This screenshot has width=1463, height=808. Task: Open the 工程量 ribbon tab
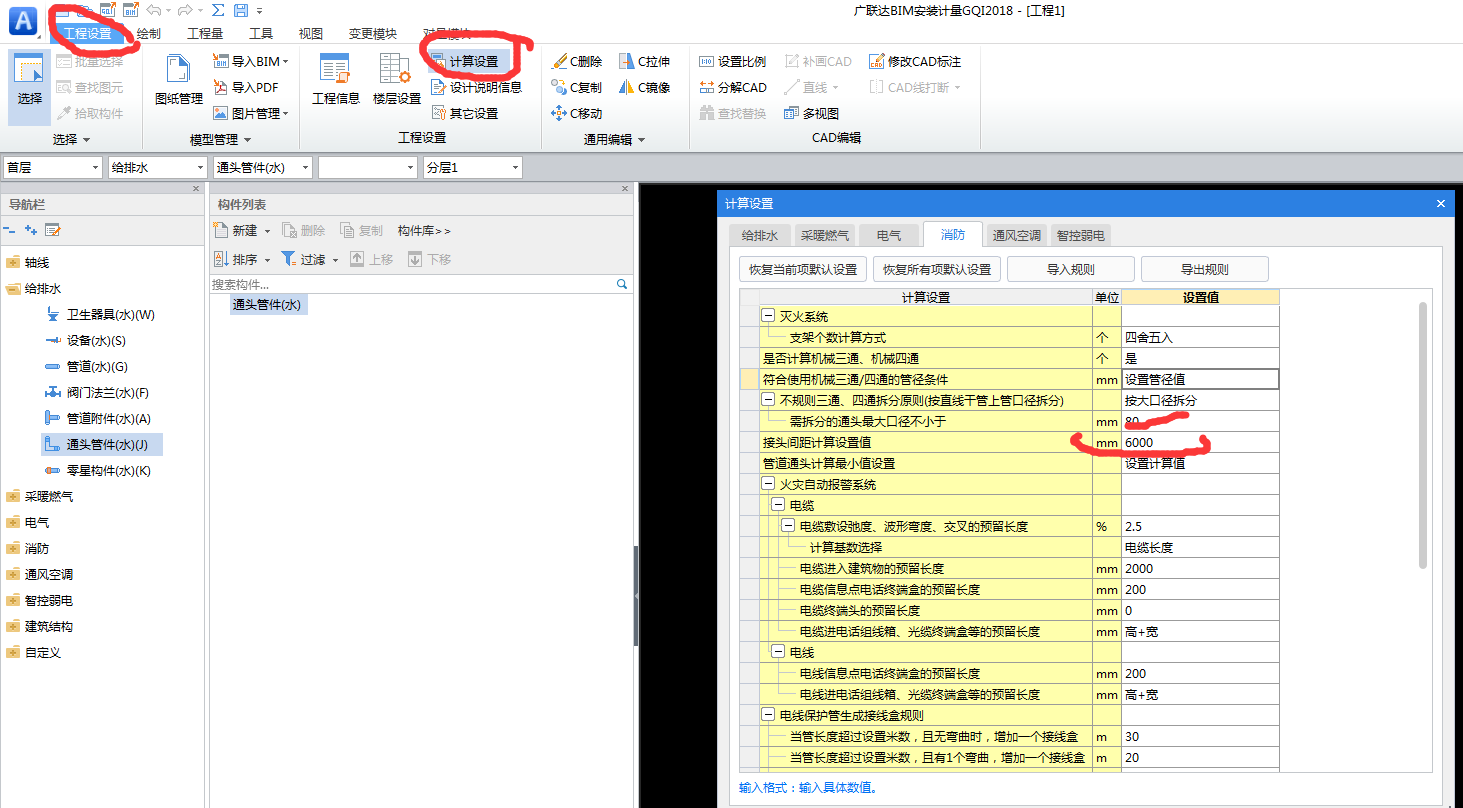coord(205,33)
